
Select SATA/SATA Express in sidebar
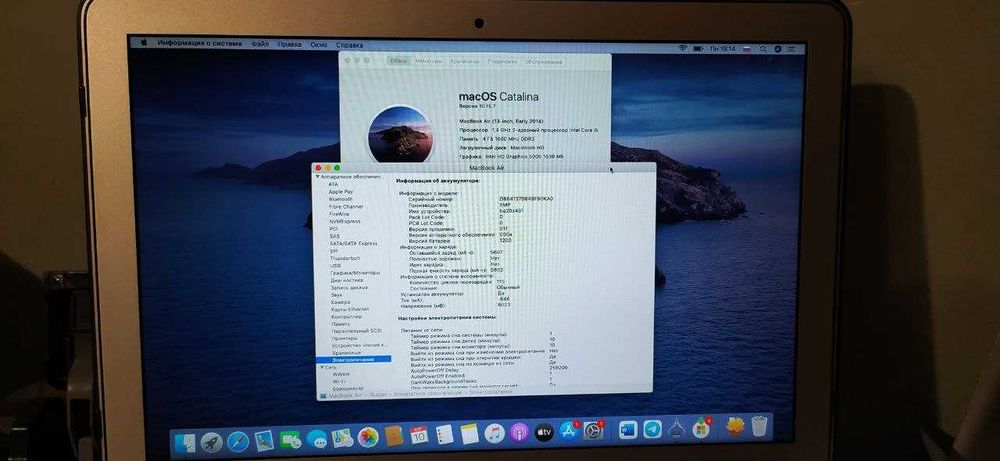point(354,244)
